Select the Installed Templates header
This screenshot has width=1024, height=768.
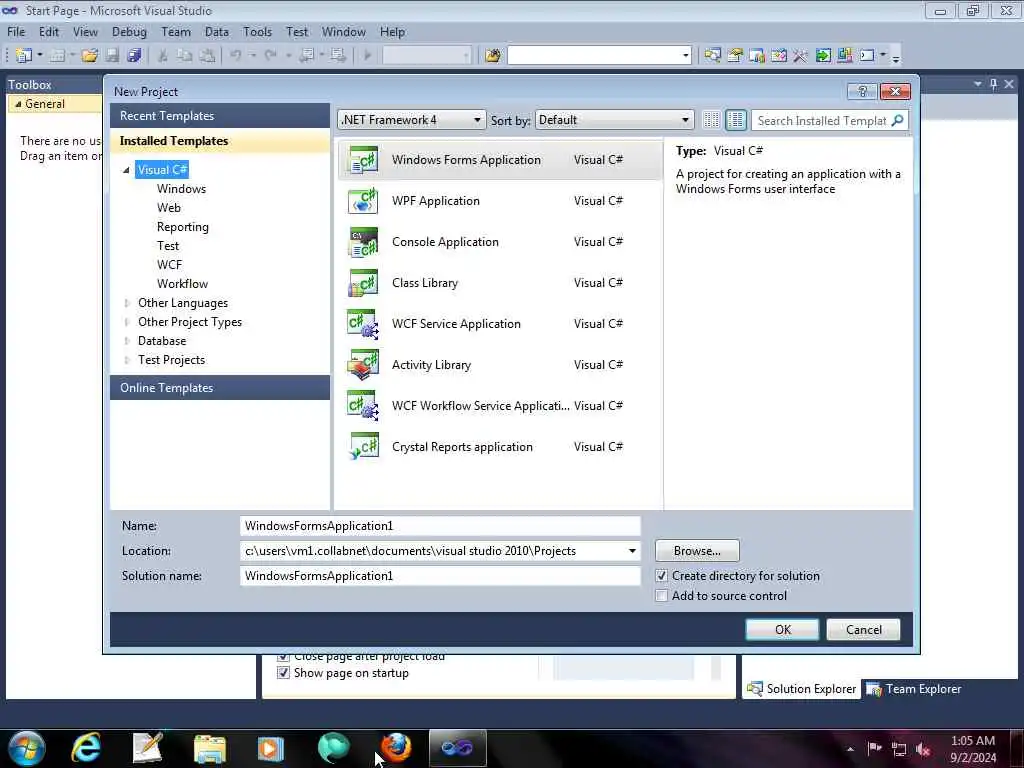click(220, 141)
